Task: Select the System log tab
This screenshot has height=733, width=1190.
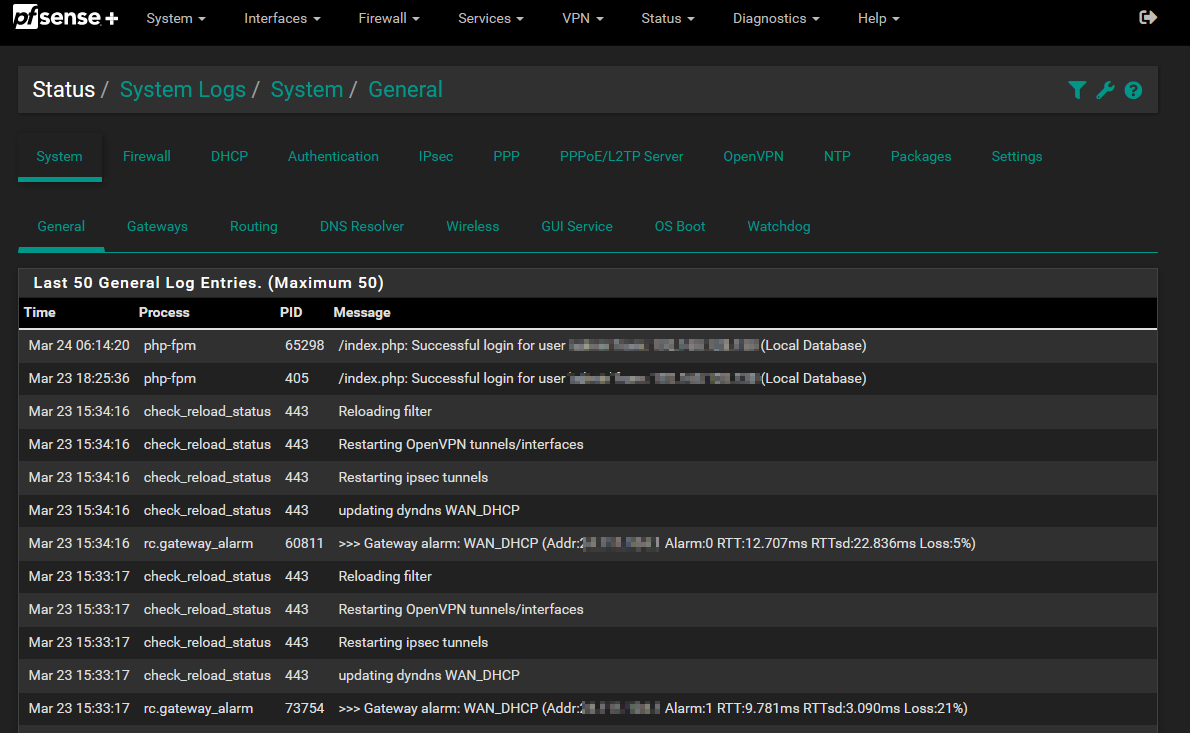Action: coord(59,156)
